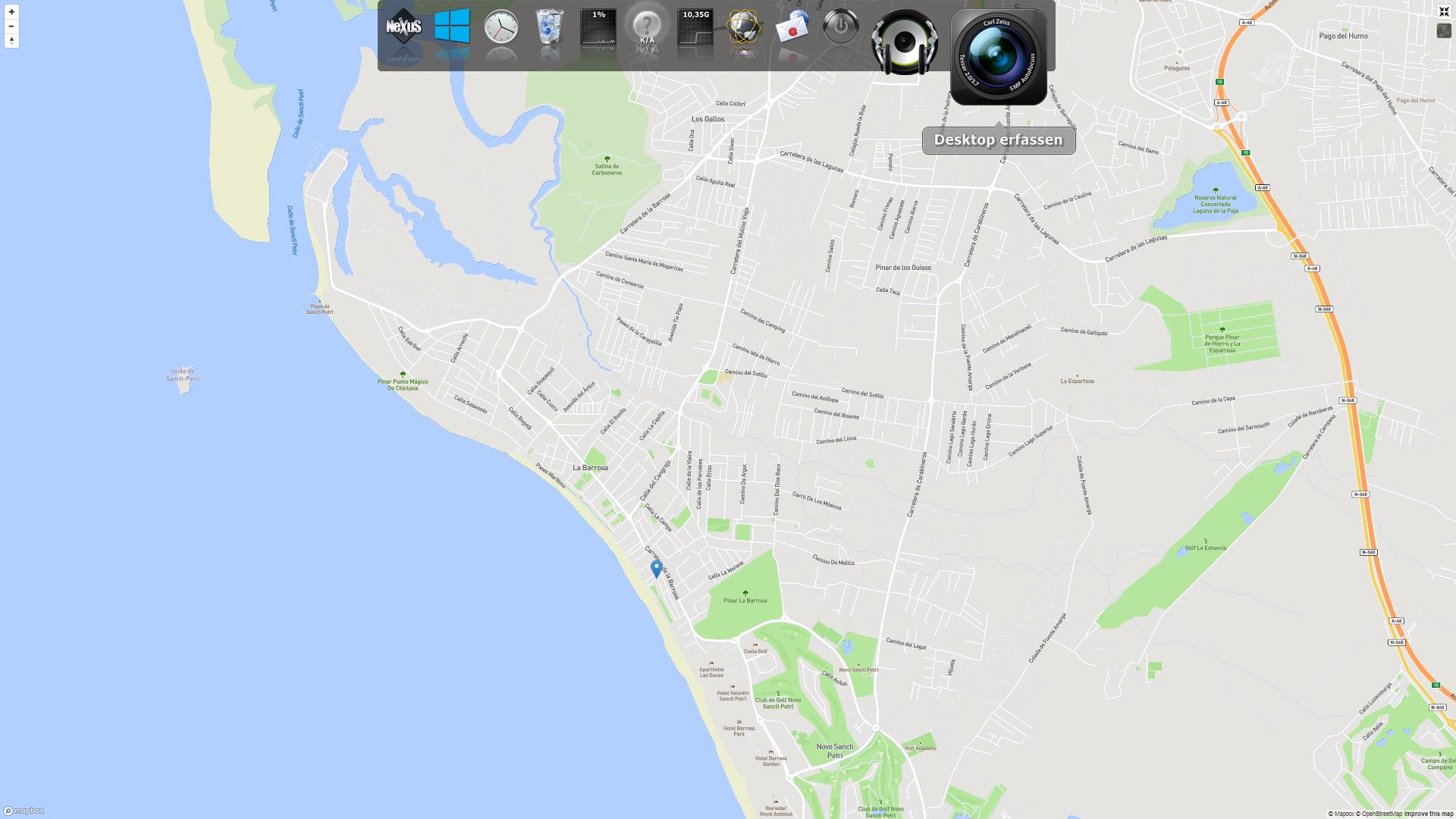1456x819 pixels.
Task: Click the CPU usage 1% meter
Action: 598,28
